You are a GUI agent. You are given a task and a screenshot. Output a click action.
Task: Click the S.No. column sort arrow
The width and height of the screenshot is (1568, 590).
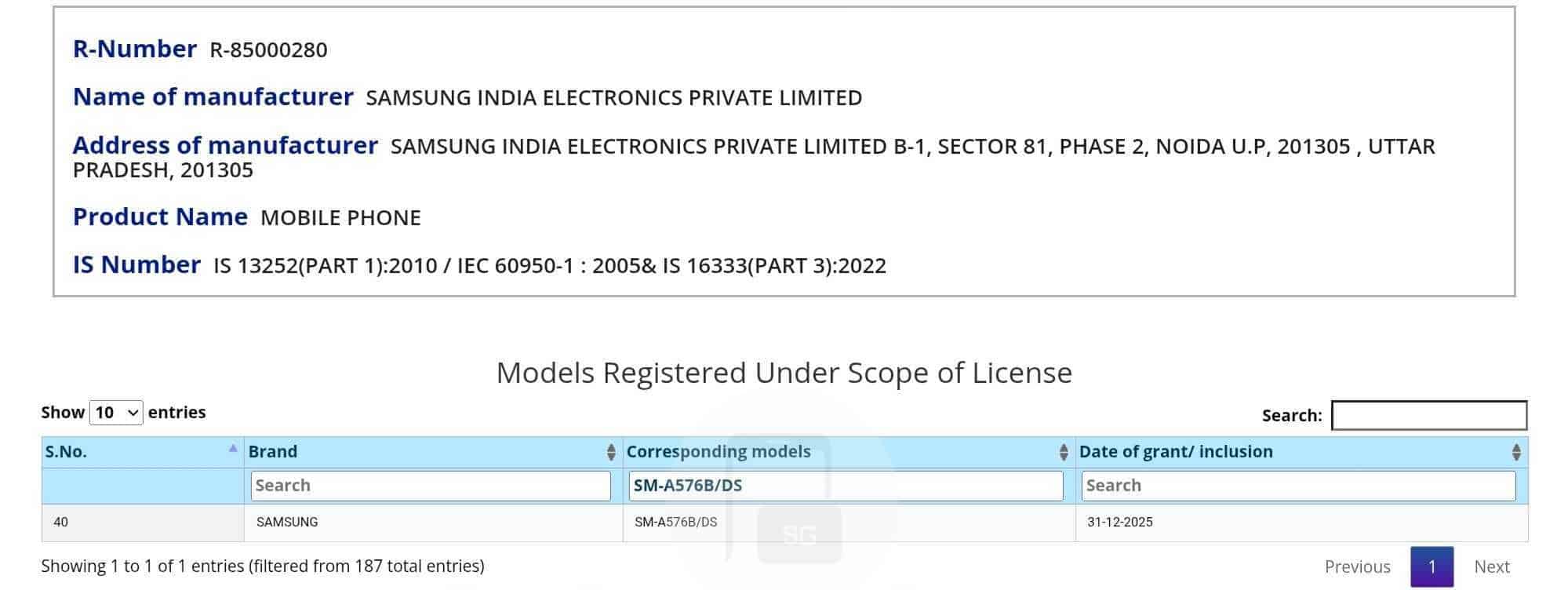(233, 450)
